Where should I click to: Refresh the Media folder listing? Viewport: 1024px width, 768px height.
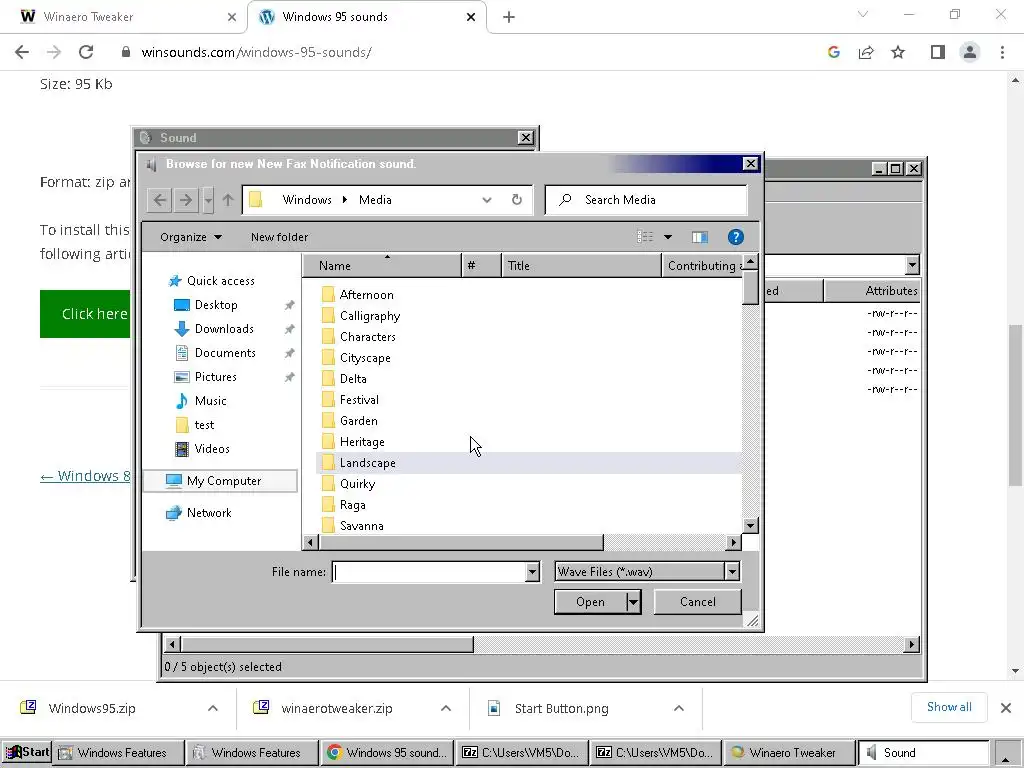pos(517,200)
